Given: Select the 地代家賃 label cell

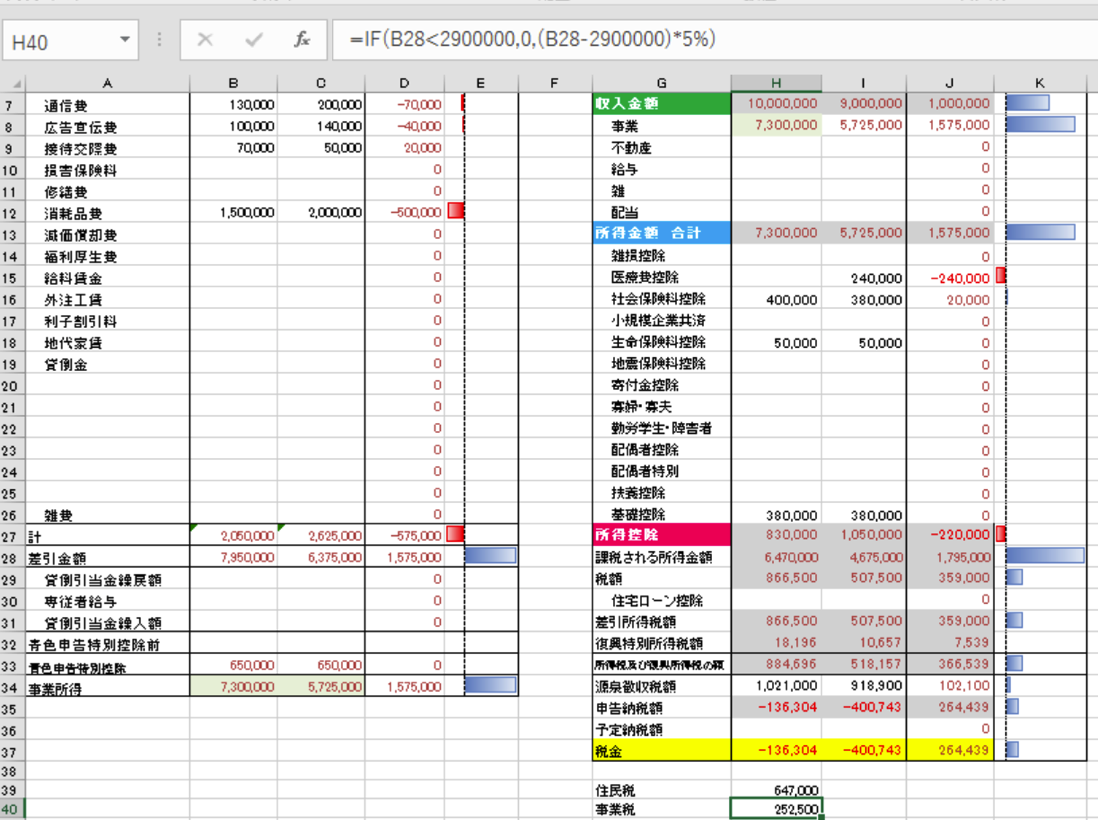Looking at the screenshot, I should [107, 342].
